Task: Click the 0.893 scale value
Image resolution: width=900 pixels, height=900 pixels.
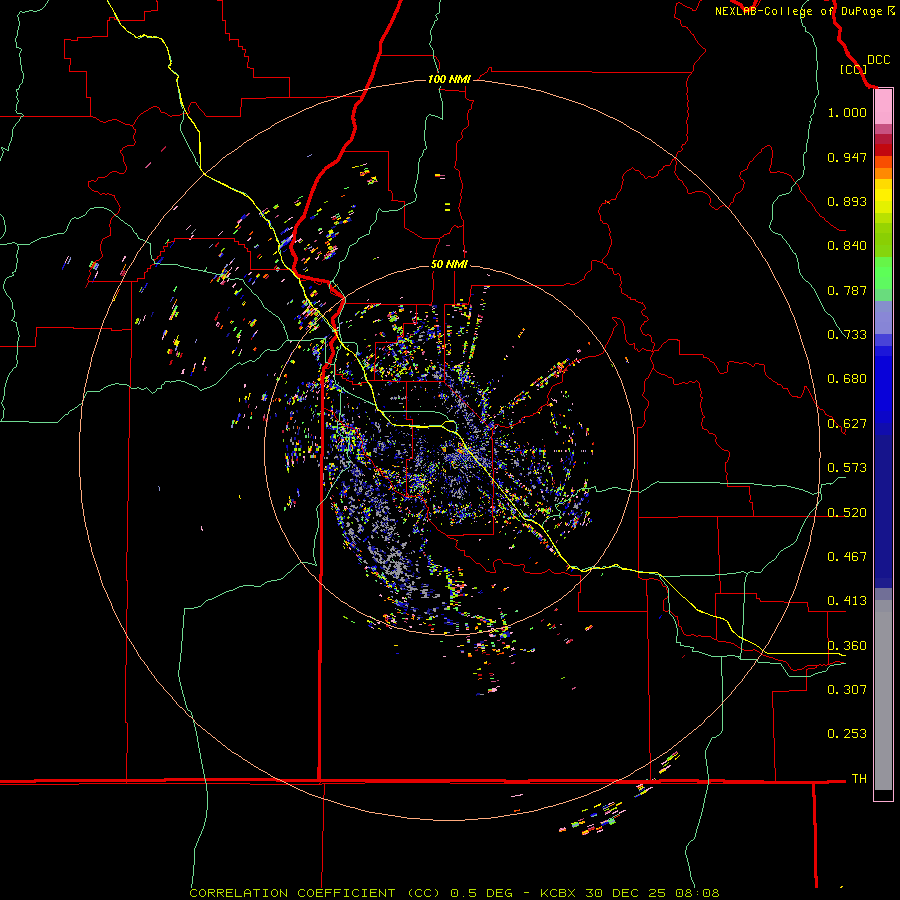Action: 847,201
